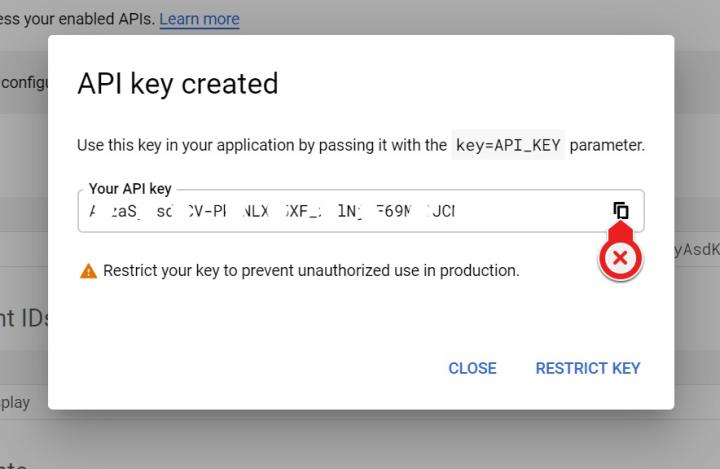Click the "play" text at left edge

15,402
